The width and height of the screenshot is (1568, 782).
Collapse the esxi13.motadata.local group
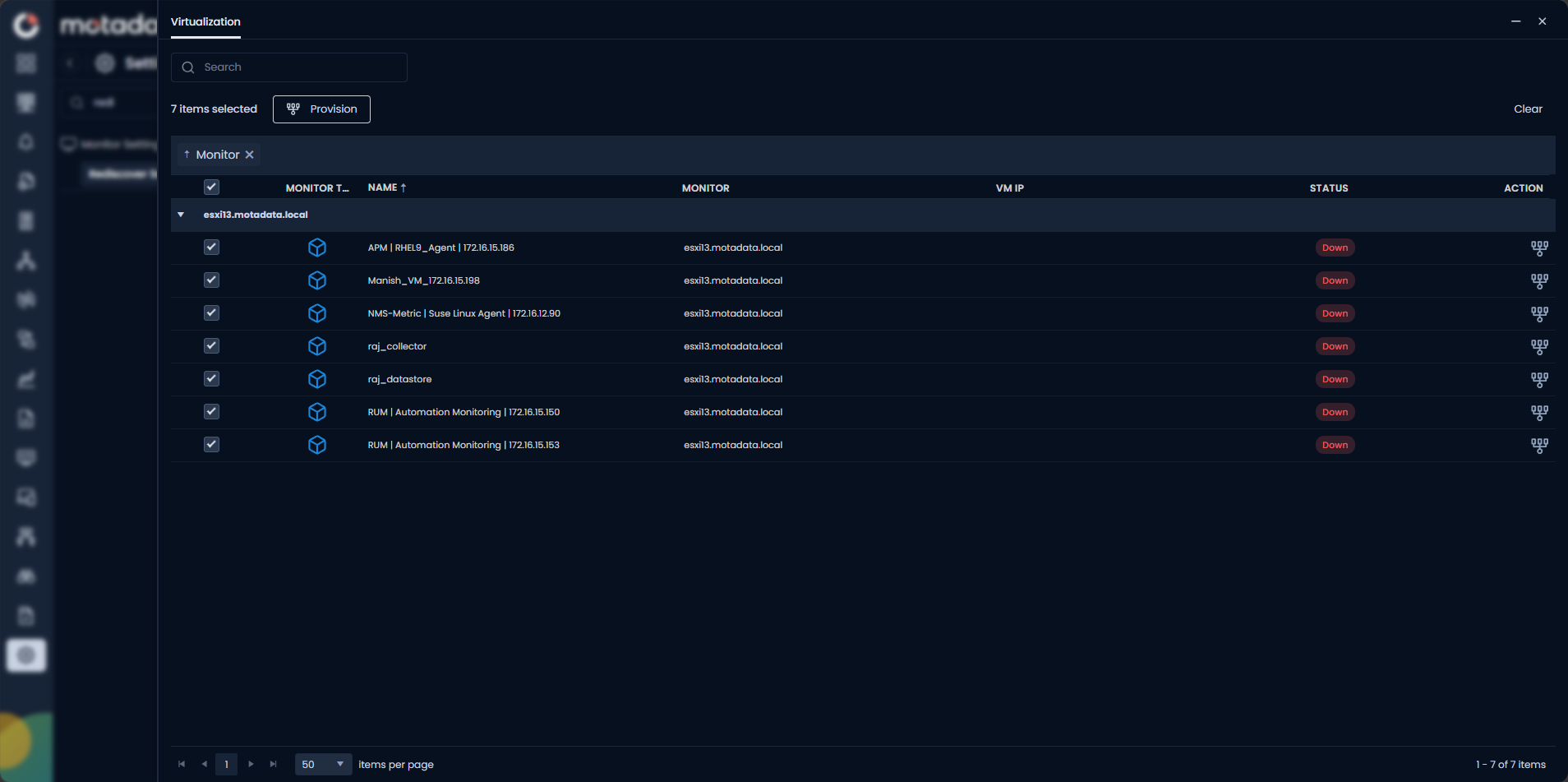click(x=181, y=215)
